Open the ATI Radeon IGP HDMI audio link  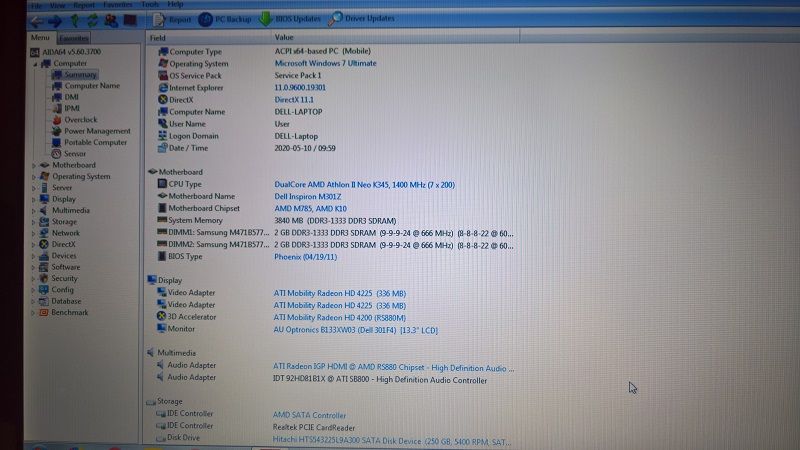(x=393, y=368)
